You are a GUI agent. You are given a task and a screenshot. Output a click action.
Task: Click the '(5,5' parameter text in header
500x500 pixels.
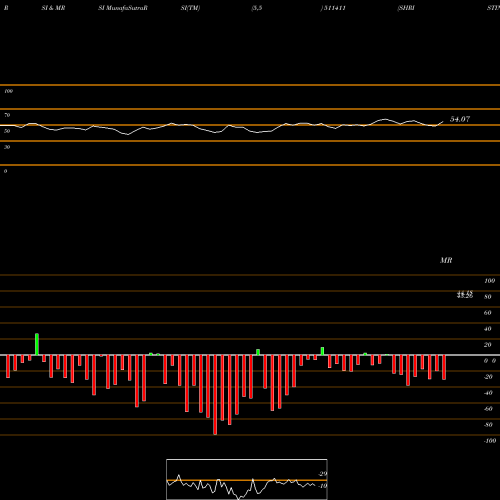click(257, 8)
